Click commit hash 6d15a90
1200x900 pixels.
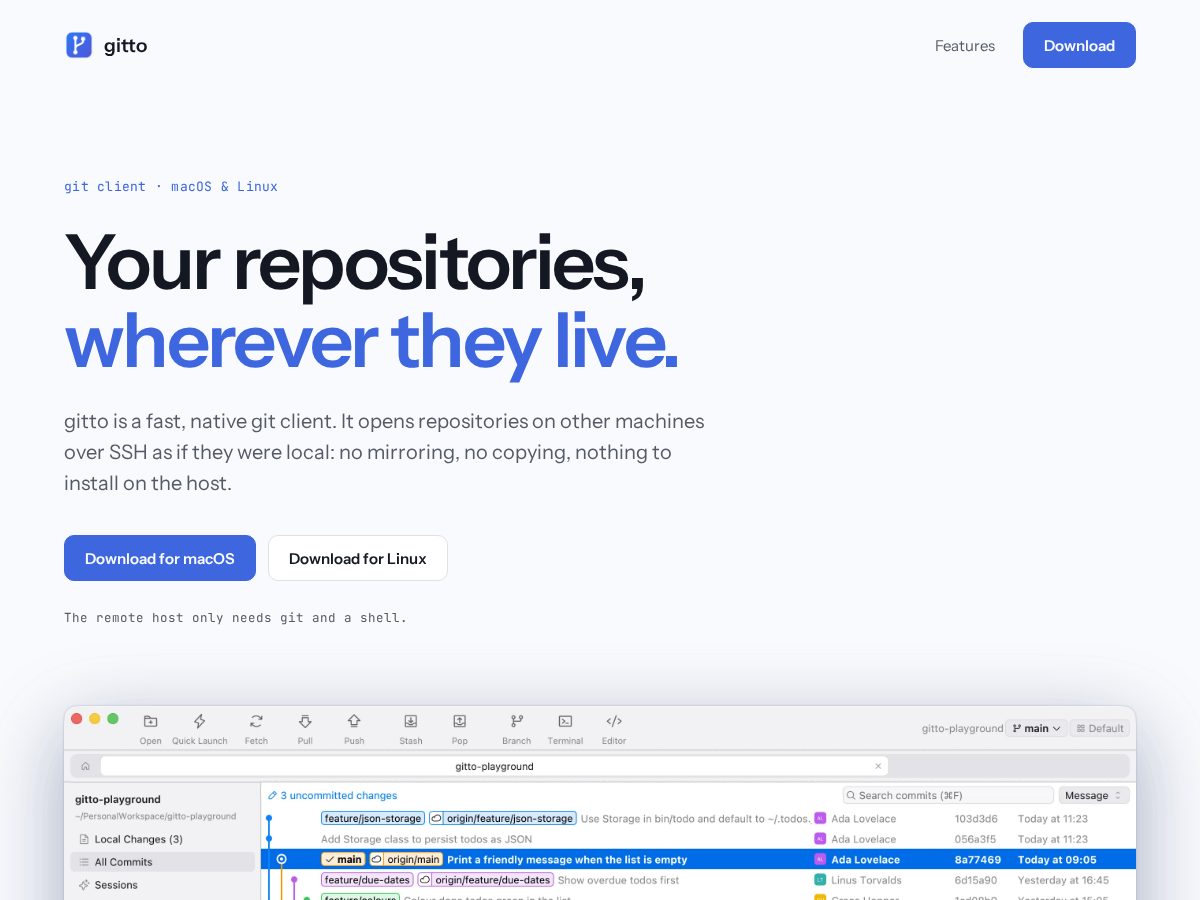[x=976, y=880]
